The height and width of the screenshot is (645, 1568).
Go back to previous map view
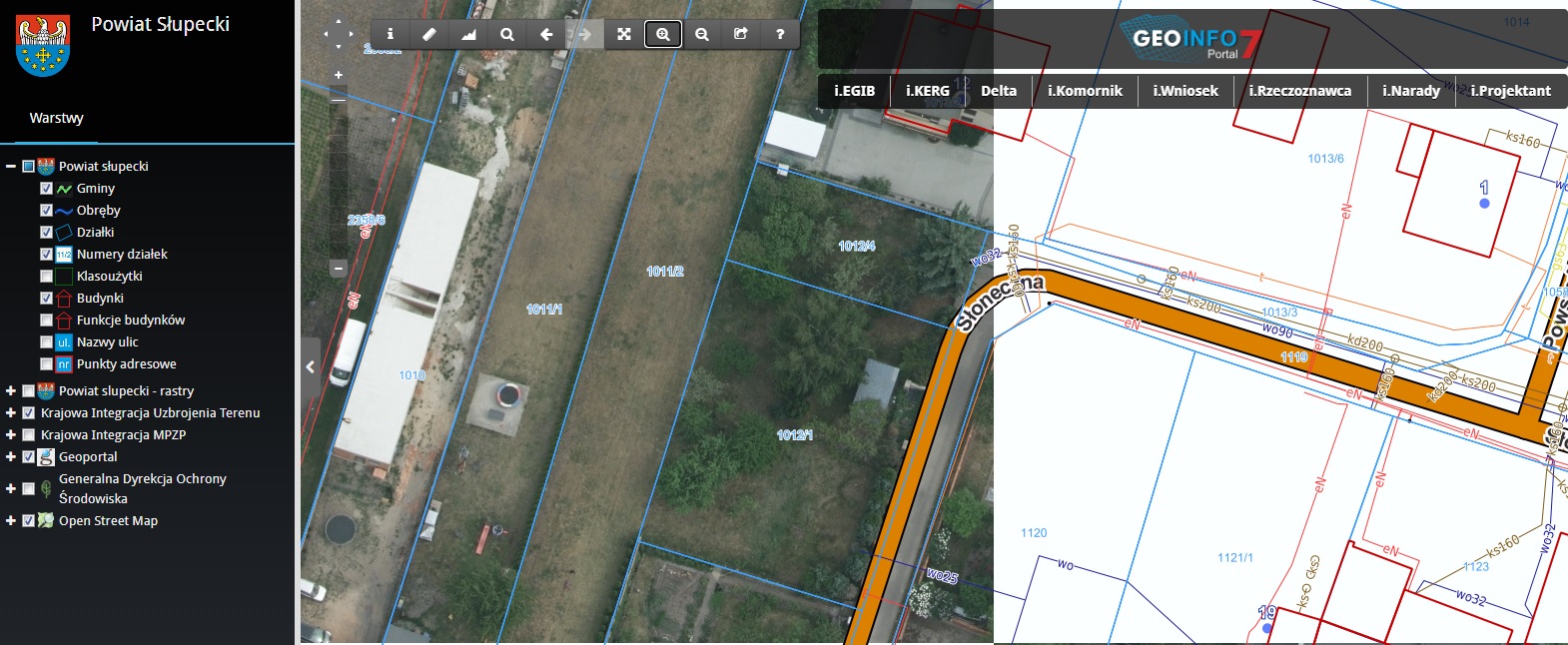[546, 34]
